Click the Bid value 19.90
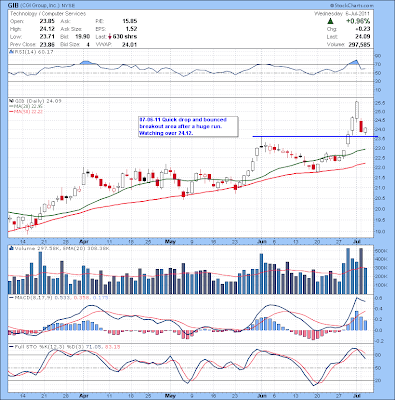 pyautogui.click(x=82, y=37)
